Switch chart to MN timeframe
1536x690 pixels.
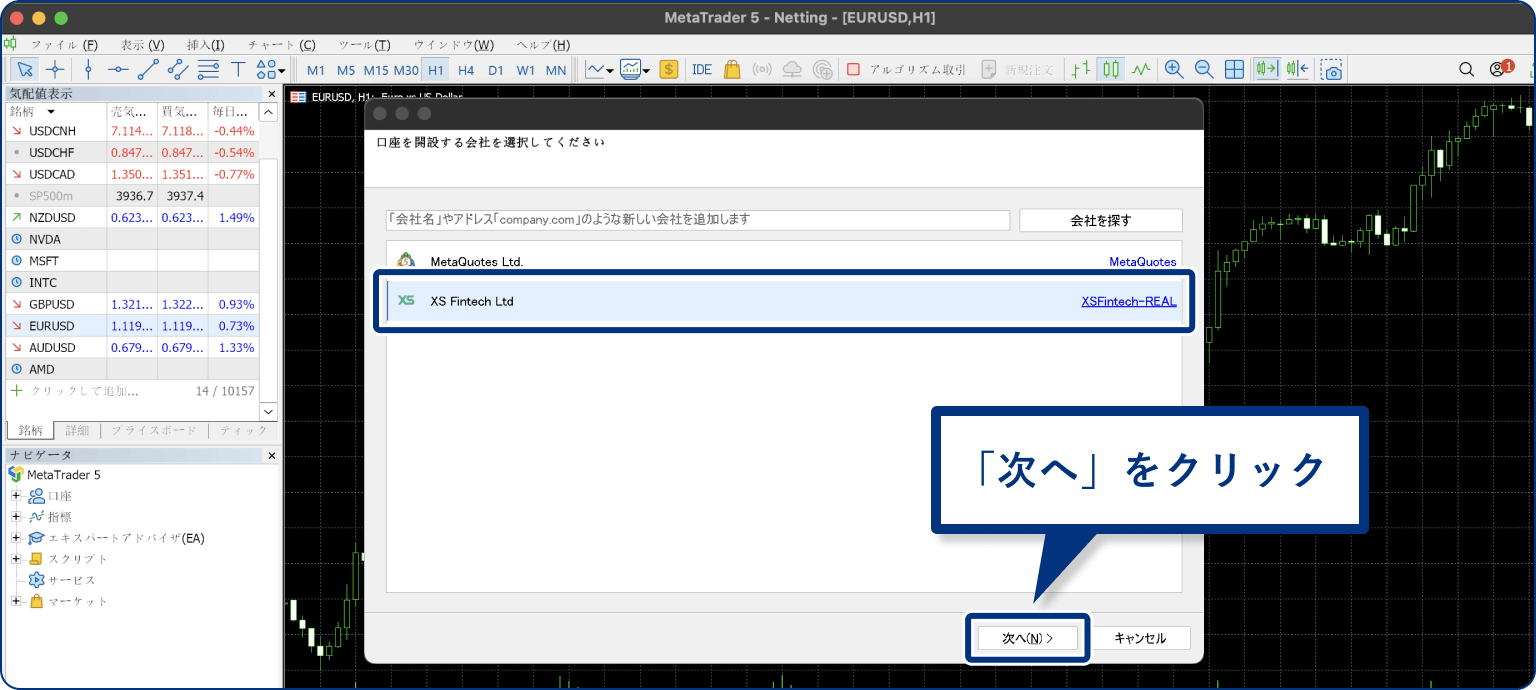[x=556, y=70]
